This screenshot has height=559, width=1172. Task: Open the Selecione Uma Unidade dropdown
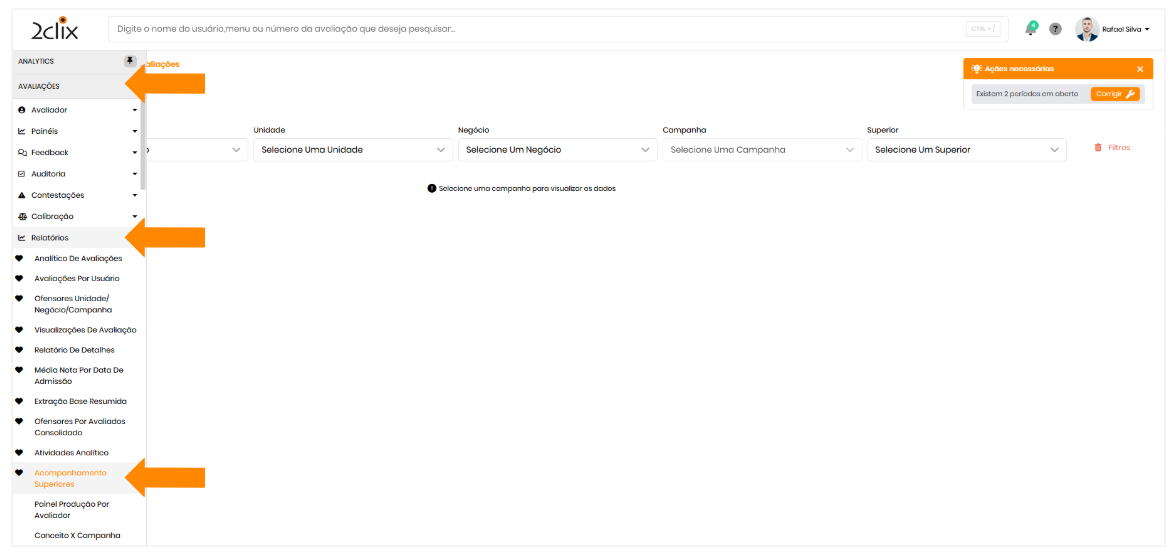[353, 150]
